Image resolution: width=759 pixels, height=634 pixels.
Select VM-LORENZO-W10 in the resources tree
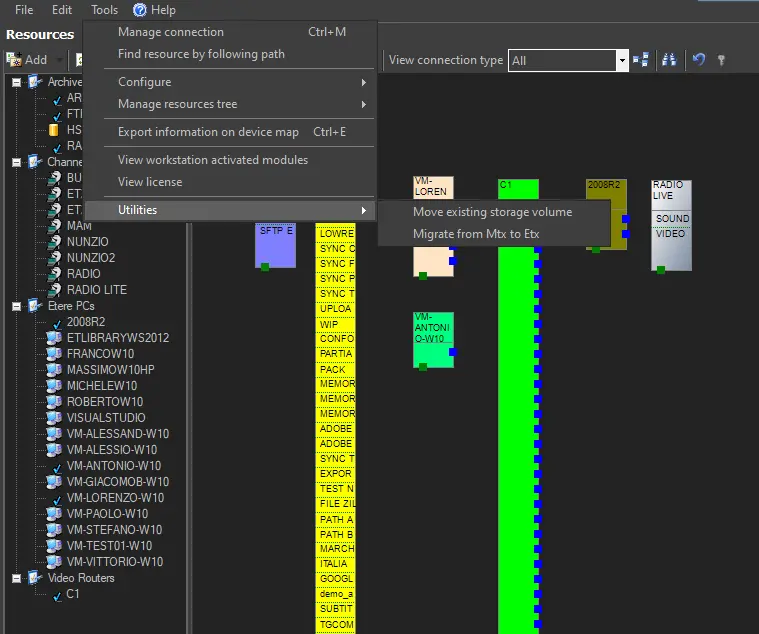115,498
